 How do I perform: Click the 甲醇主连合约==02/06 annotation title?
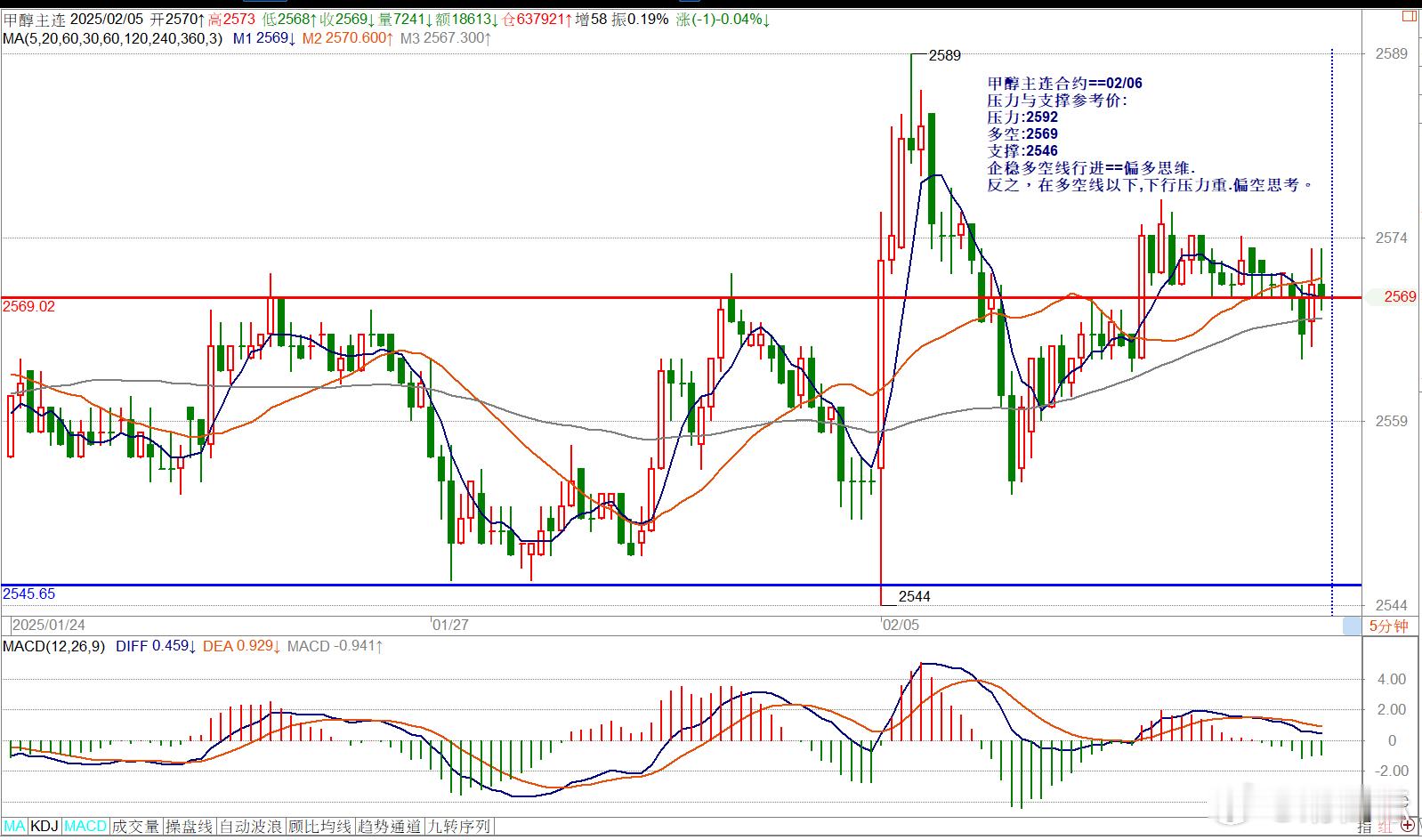pyautogui.click(x=1065, y=83)
